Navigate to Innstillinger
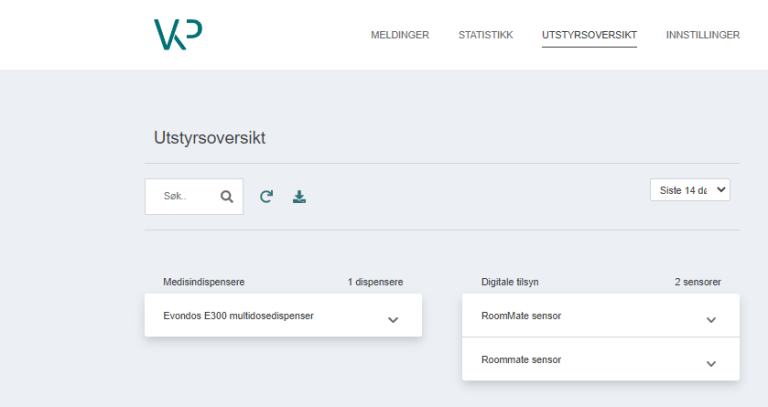This screenshot has width=768, height=407. click(x=702, y=35)
